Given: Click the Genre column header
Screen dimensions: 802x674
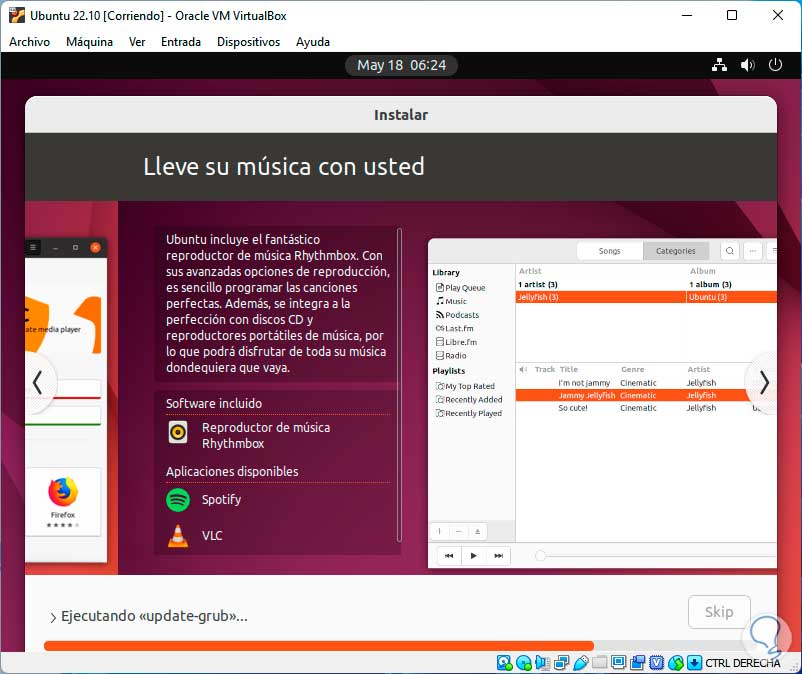Looking at the screenshot, I should 633,369.
